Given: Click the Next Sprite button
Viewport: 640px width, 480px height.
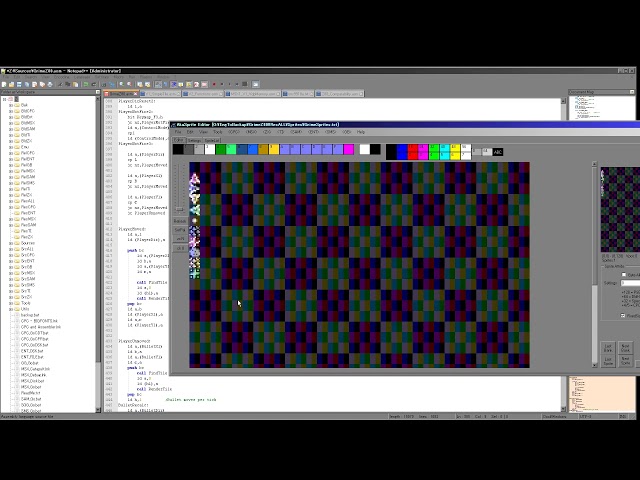Looking at the screenshot, I should [x=625, y=361].
